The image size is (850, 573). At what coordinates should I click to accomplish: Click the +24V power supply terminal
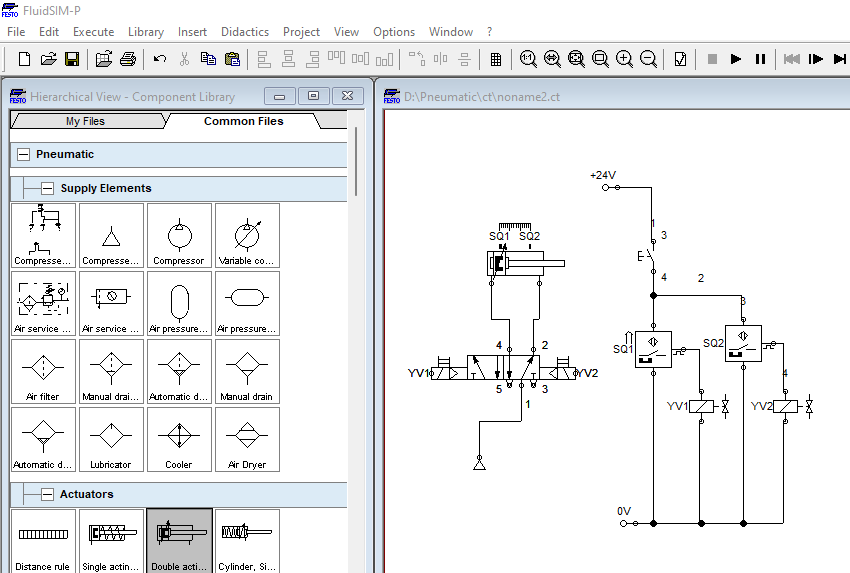pyautogui.click(x=606, y=188)
